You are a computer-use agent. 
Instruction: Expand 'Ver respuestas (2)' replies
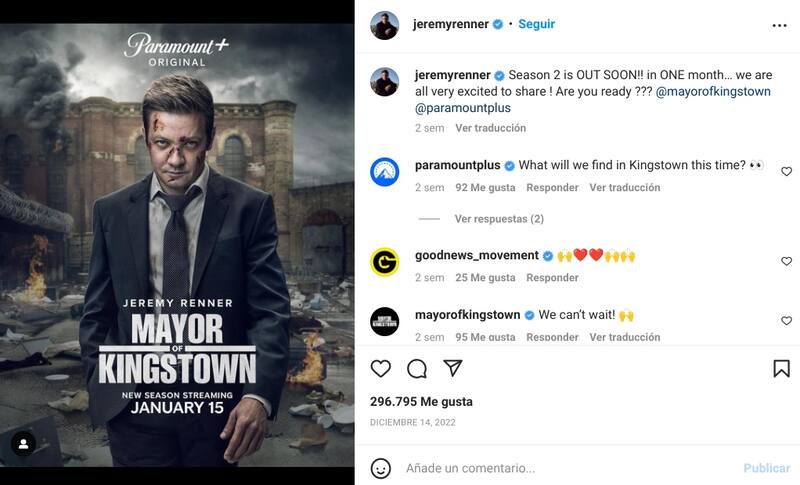[x=499, y=218]
